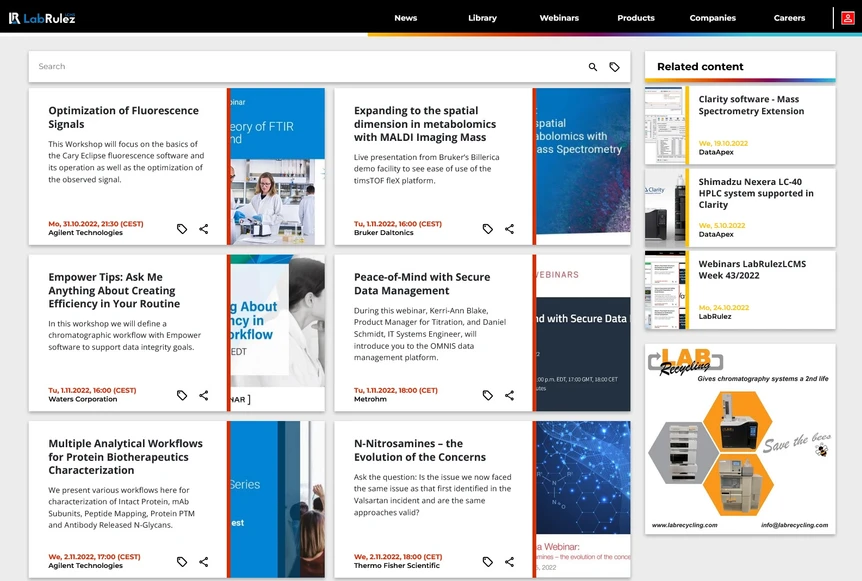The width and height of the screenshot is (862, 581).
Task: Click the tag filter icon in search bar
Action: (615, 67)
